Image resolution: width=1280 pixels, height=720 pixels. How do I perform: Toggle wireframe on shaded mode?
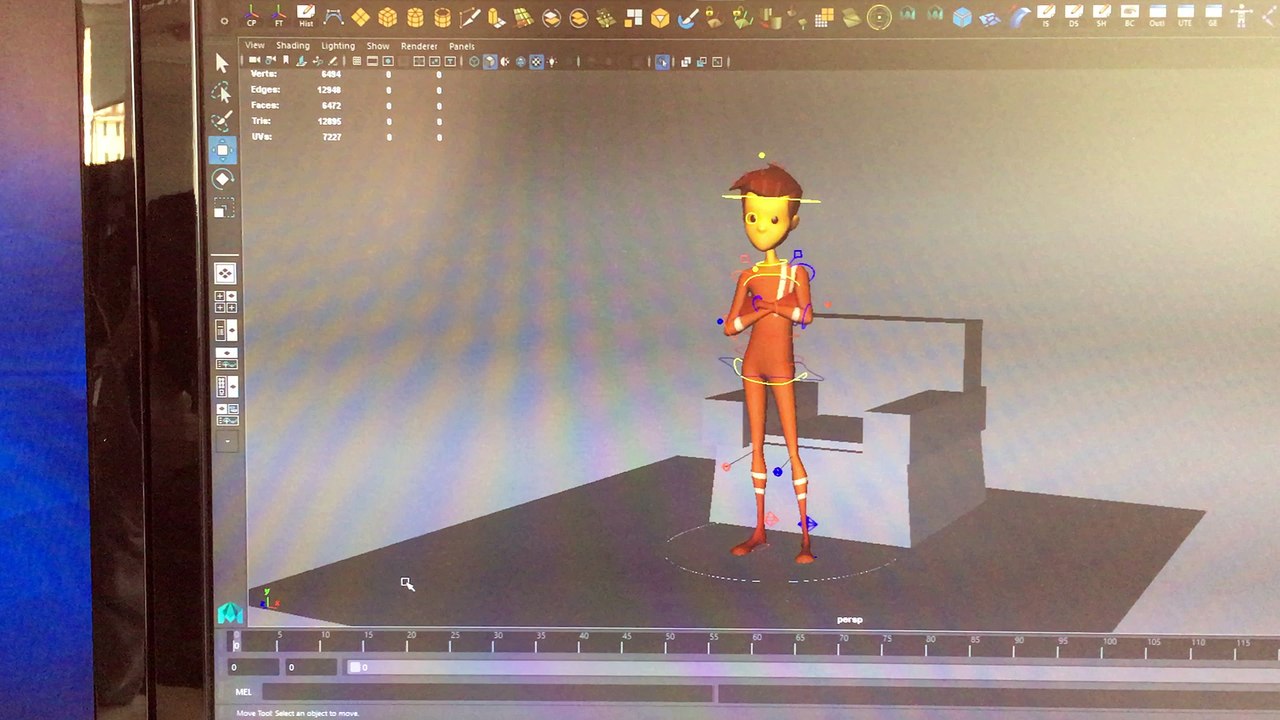(x=521, y=62)
